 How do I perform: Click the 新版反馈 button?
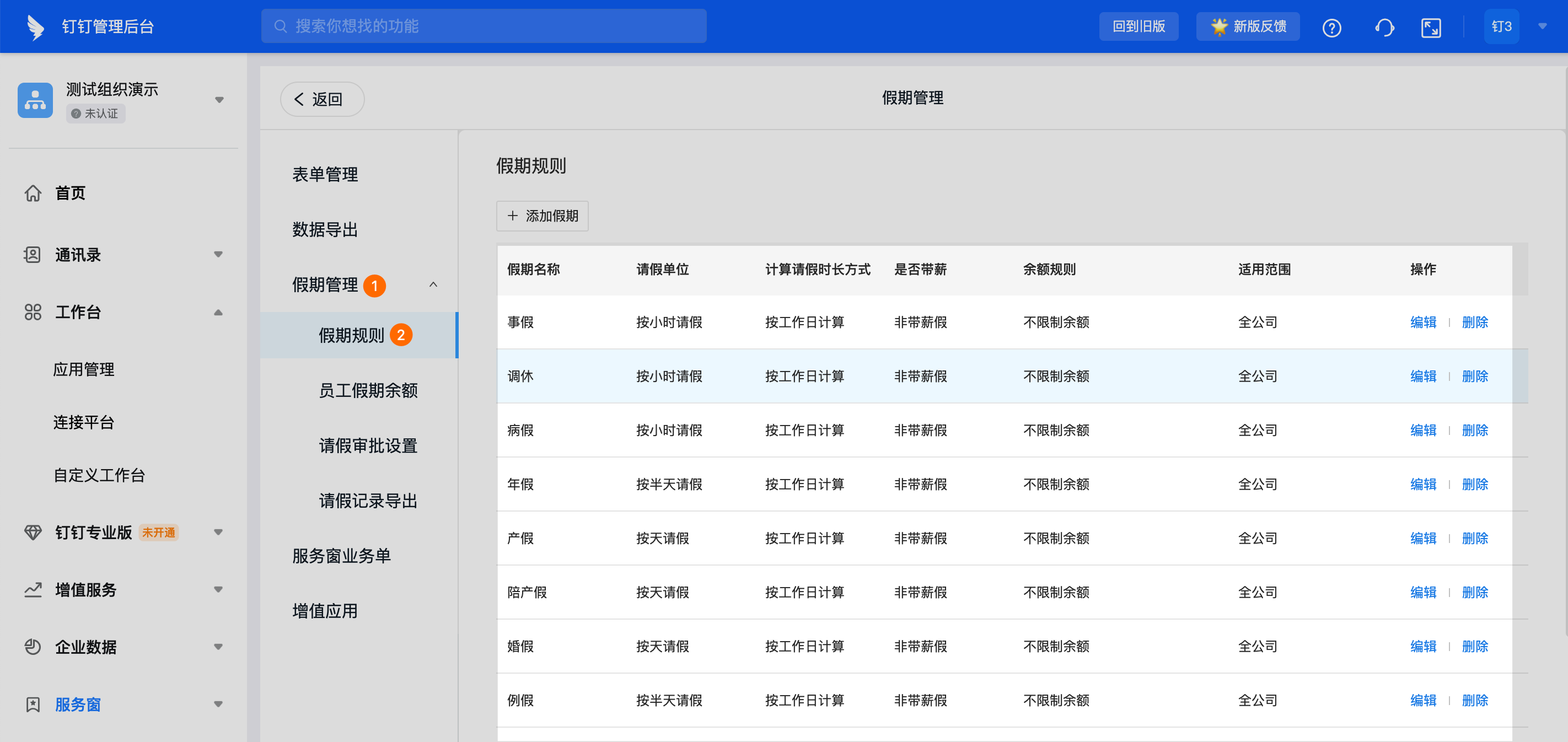1247,26
